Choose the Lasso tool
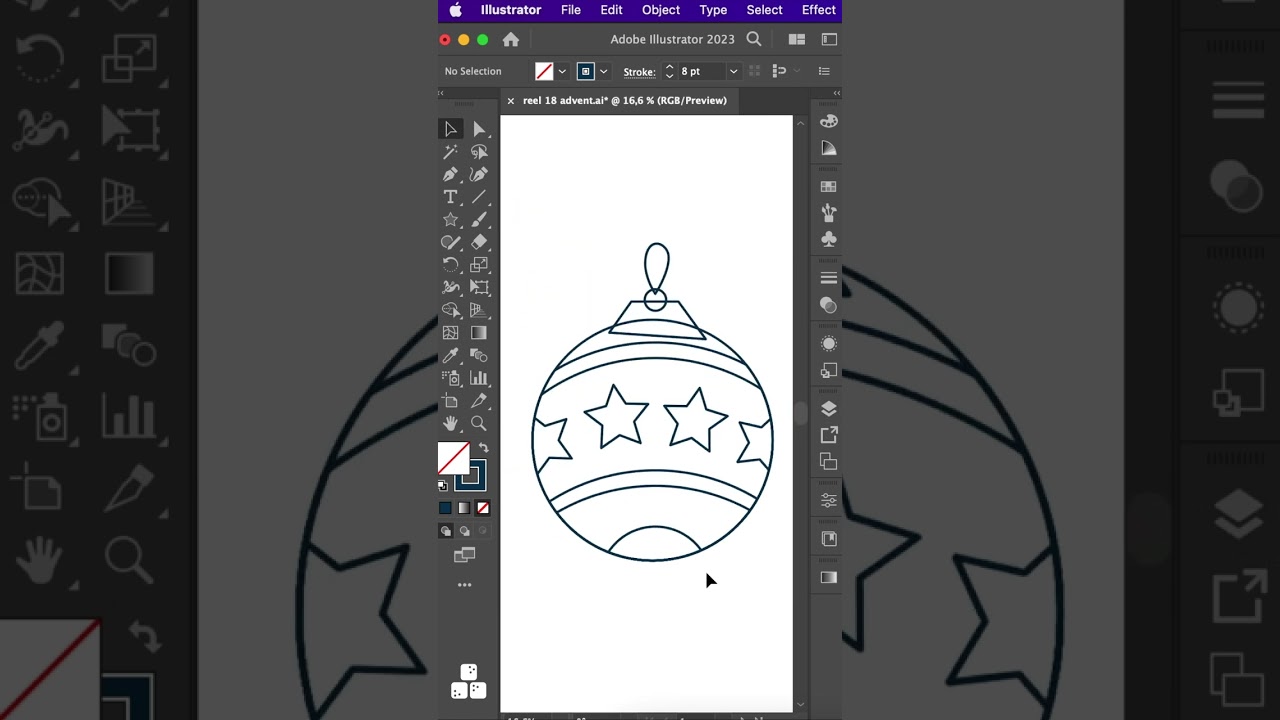Image resolution: width=1280 pixels, height=720 pixels. [479, 152]
